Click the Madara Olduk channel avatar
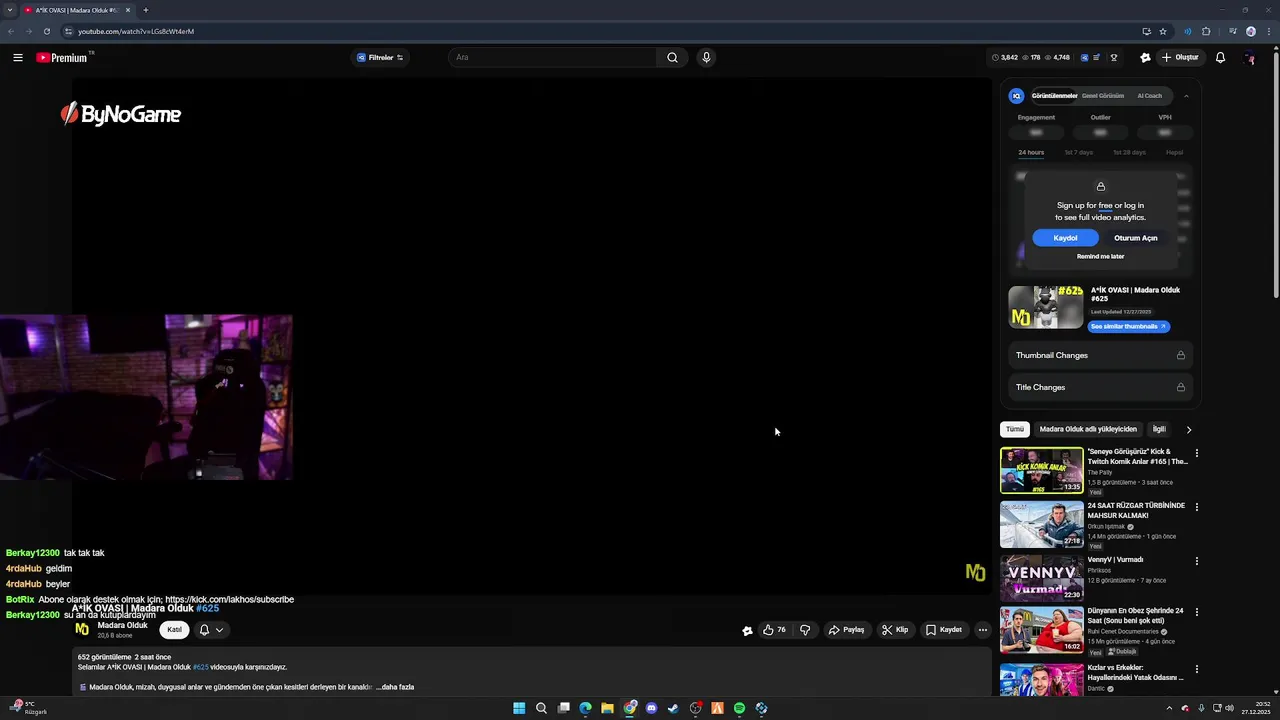The image size is (1280, 720). (x=82, y=629)
